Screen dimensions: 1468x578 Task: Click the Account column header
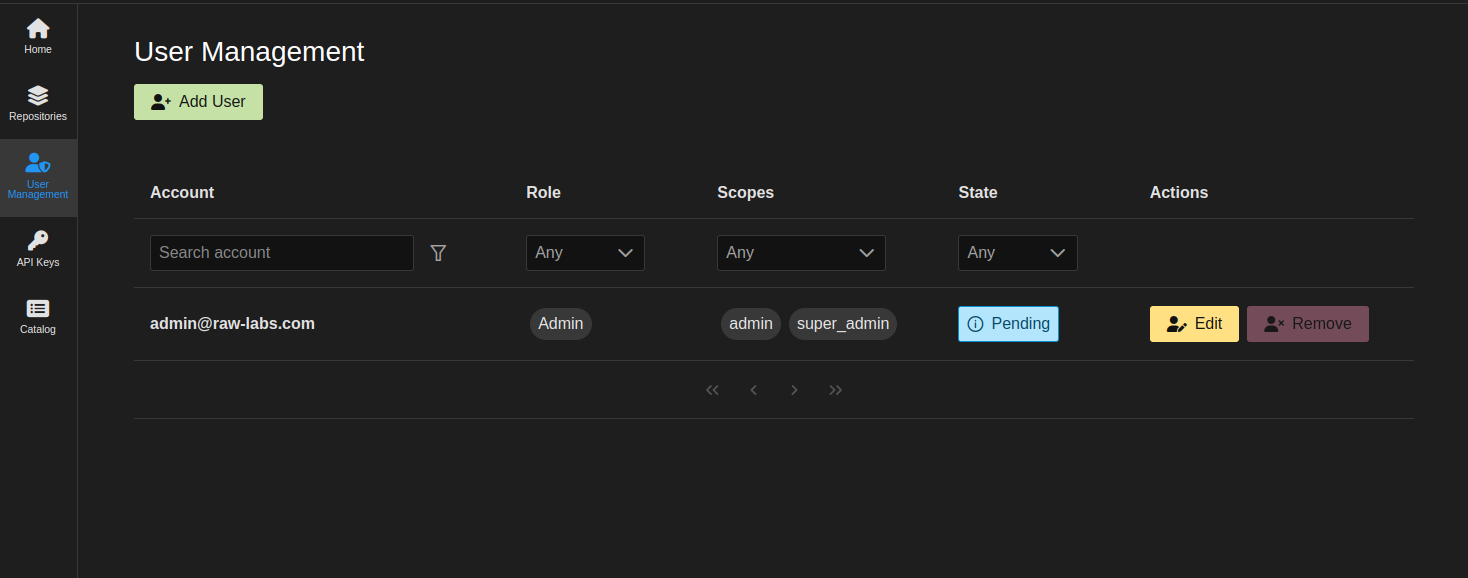(182, 193)
